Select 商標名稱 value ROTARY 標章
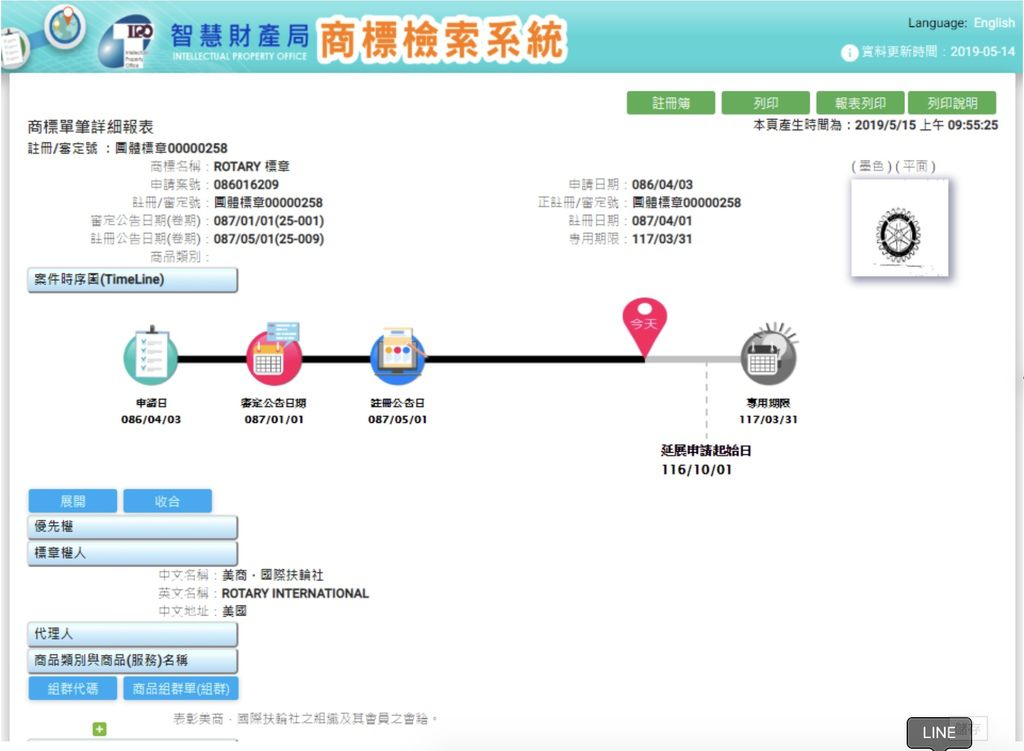 coord(251,167)
